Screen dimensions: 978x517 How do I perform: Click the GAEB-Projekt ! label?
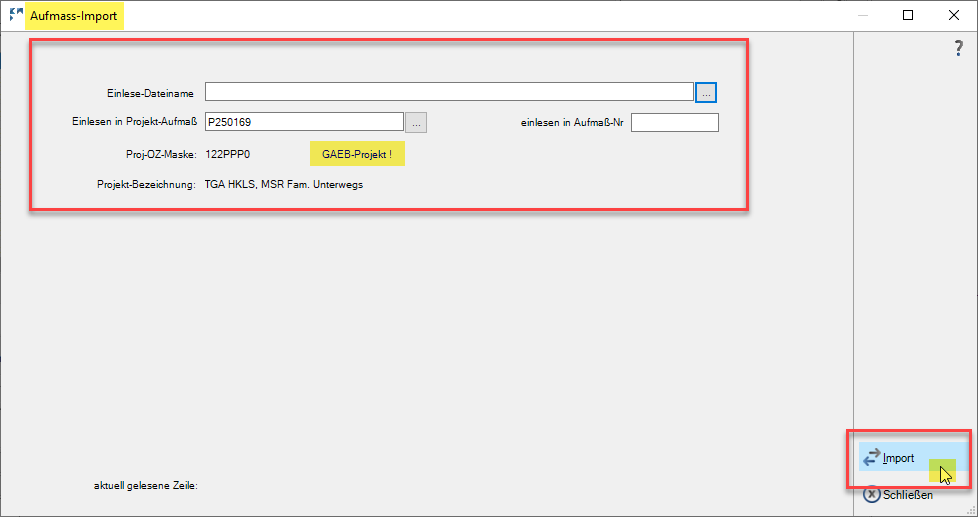[357, 154]
